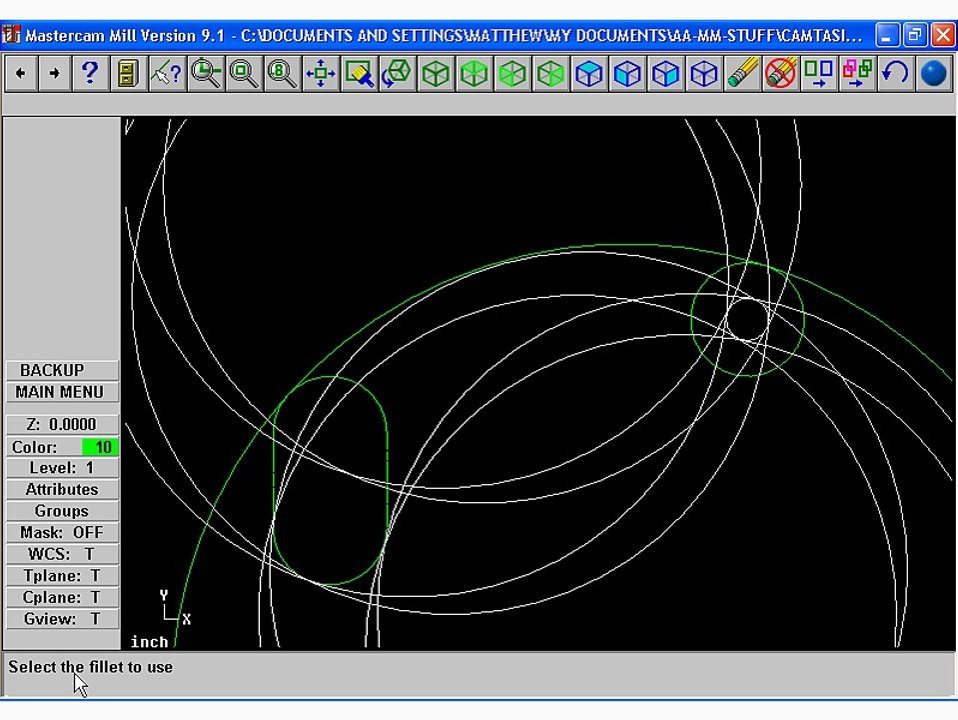Screen dimensions: 958x720
Task: Set Gview Front with third green cube
Action: pyautogui.click(x=512, y=73)
